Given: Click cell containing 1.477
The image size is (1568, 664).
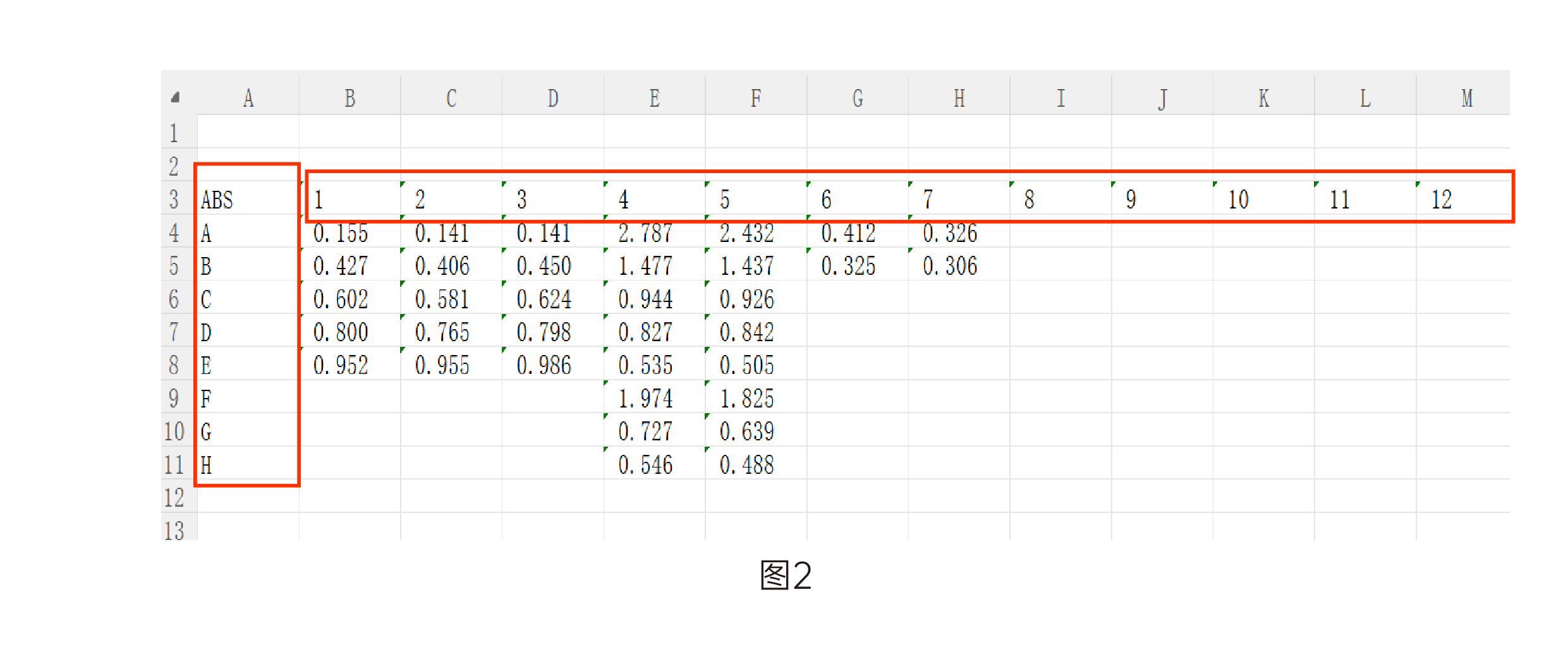Looking at the screenshot, I should point(655,264).
